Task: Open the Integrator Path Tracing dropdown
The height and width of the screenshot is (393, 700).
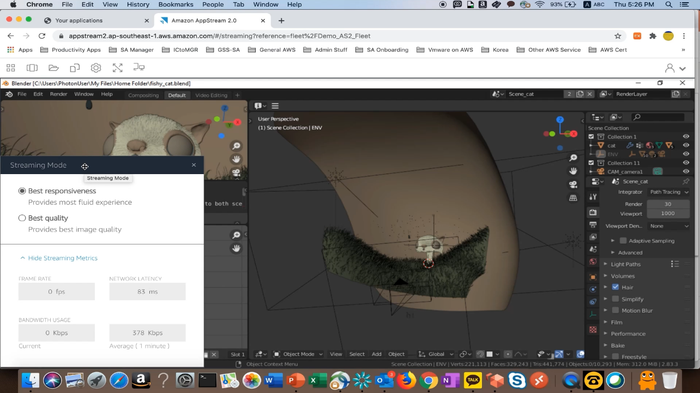Action: click(x=668, y=192)
